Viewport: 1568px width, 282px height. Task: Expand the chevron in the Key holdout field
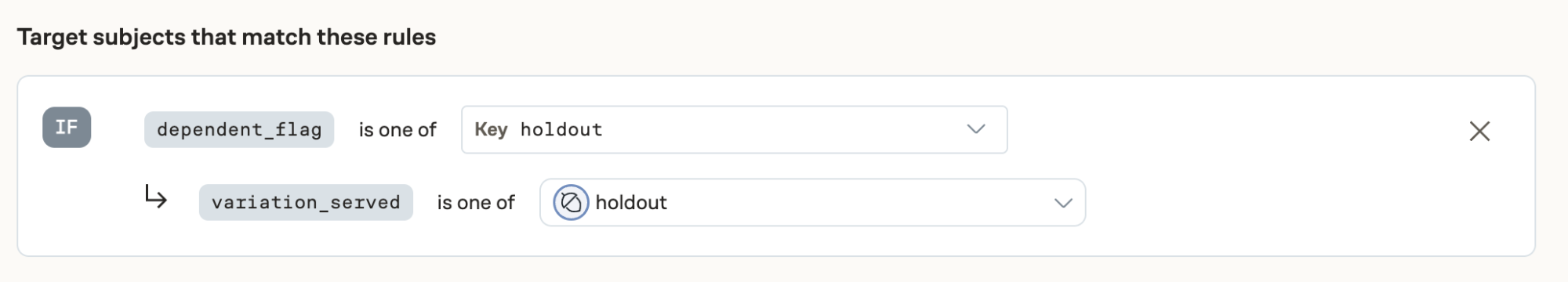[x=975, y=129]
